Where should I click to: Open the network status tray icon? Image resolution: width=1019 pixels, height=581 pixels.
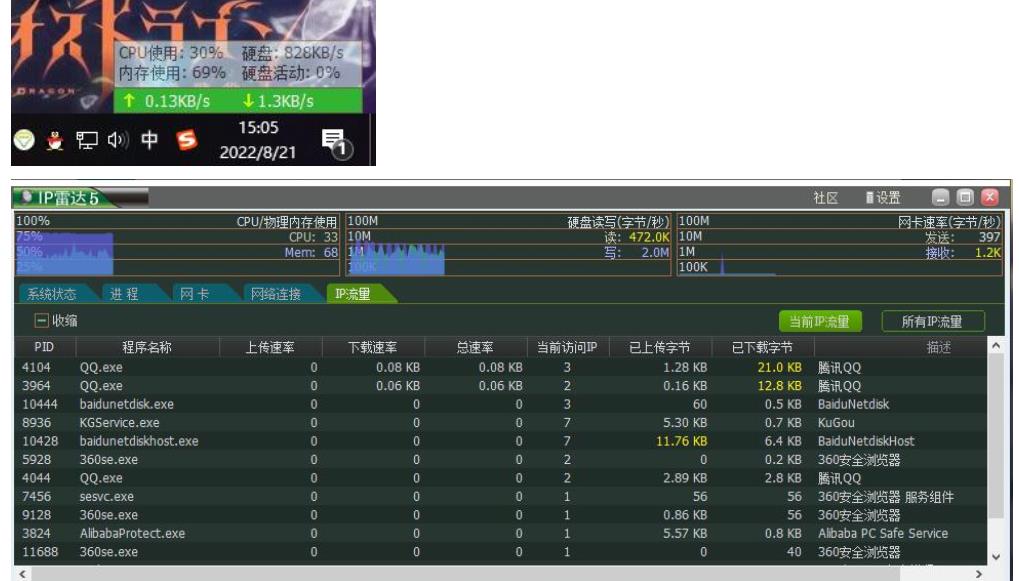tap(86, 140)
